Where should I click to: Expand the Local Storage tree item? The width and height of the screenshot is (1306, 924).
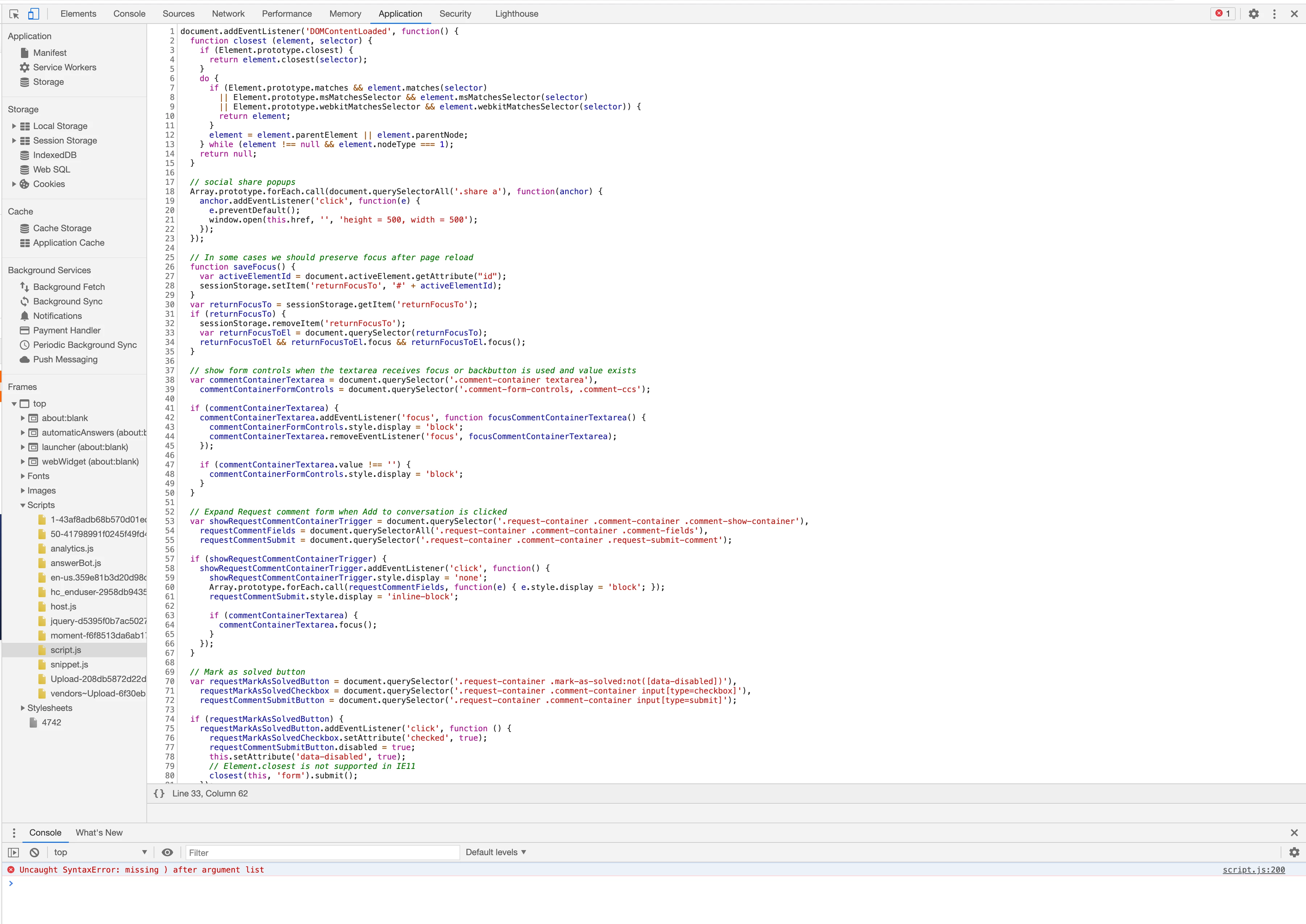[x=14, y=126]
